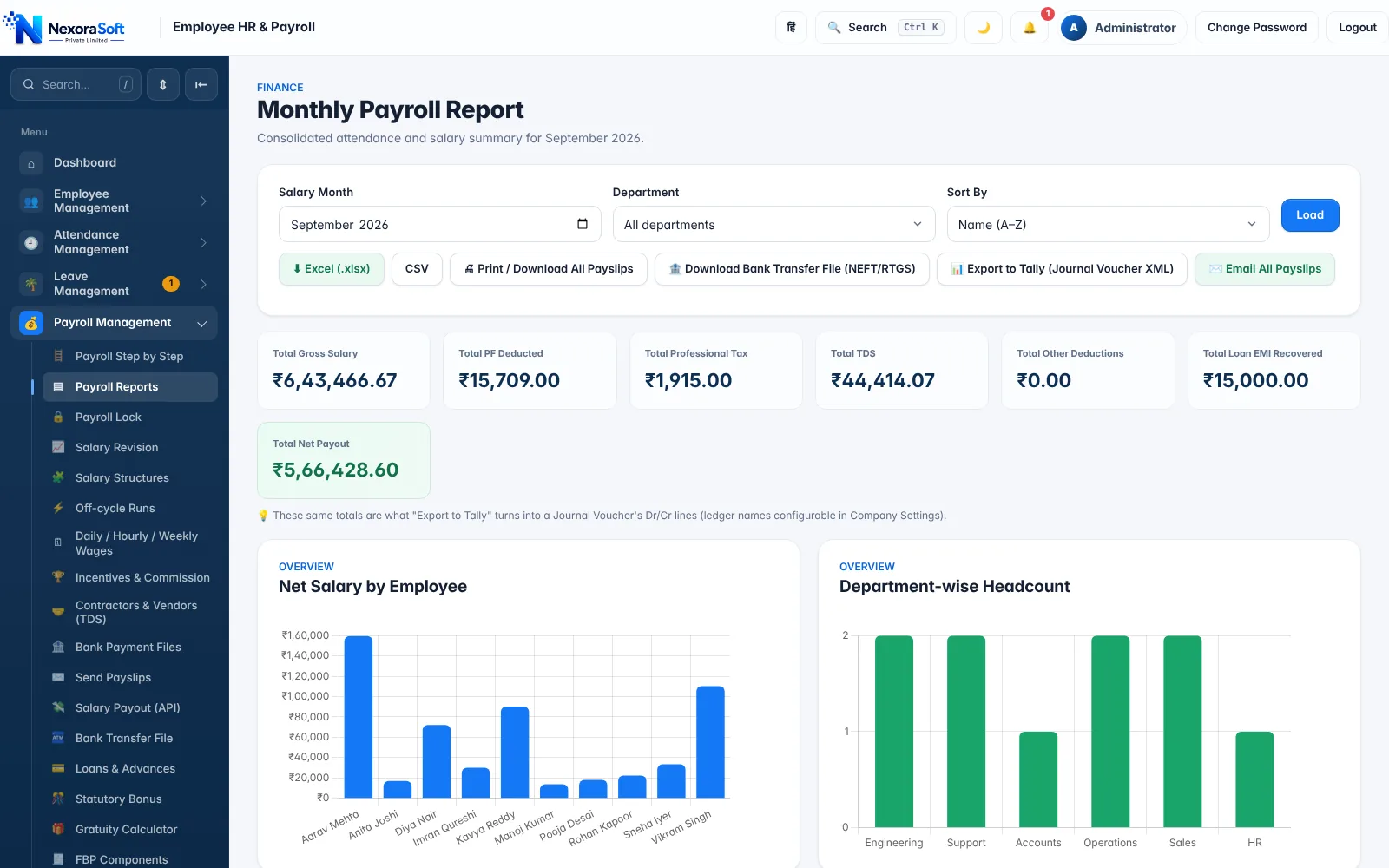Collapse the sidebar with the arrow icon
The width and height of the screenshot is (1389, 868).
[x=201, y=84]
